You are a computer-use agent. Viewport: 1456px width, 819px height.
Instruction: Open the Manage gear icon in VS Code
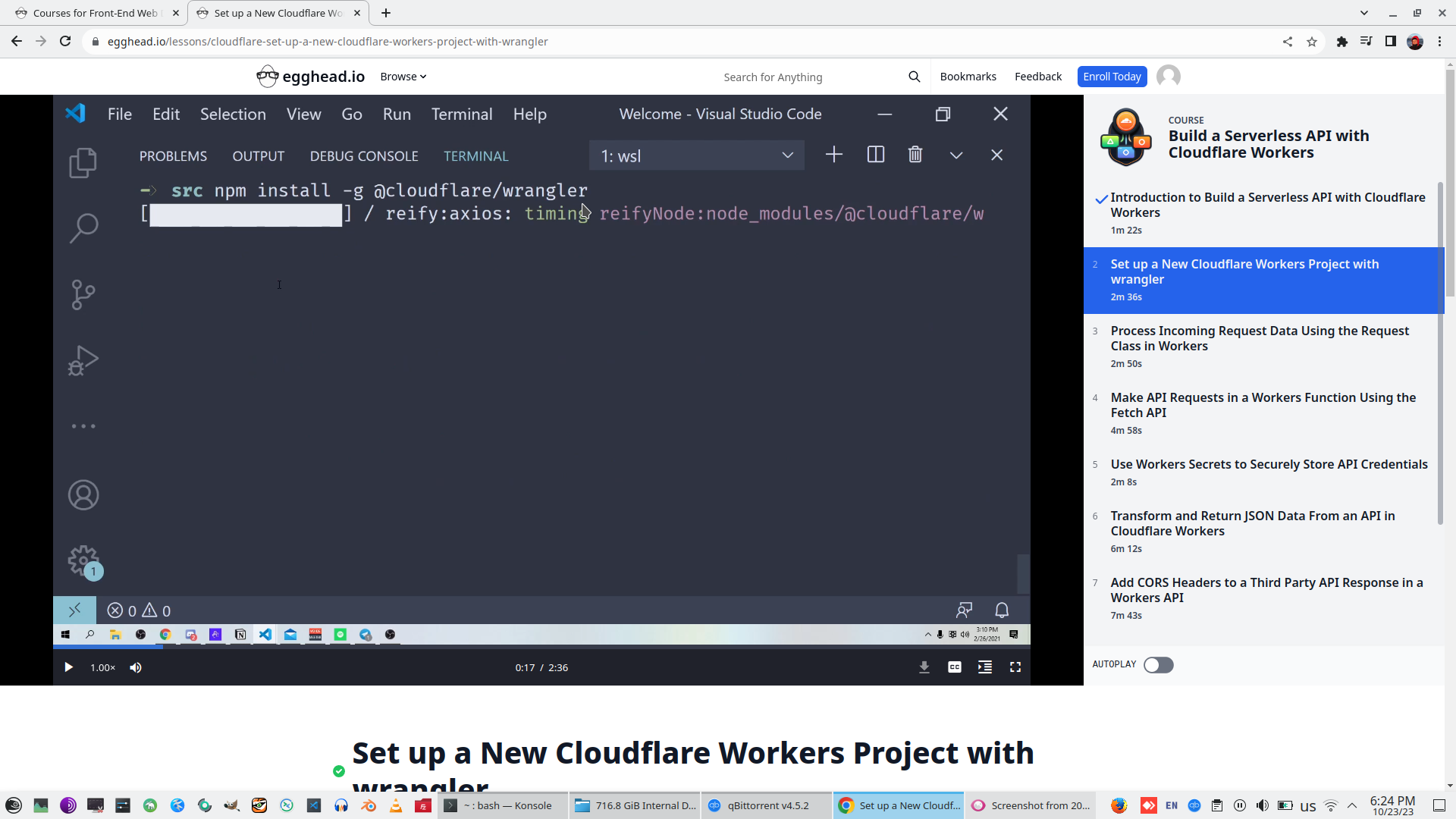(83, 560)
